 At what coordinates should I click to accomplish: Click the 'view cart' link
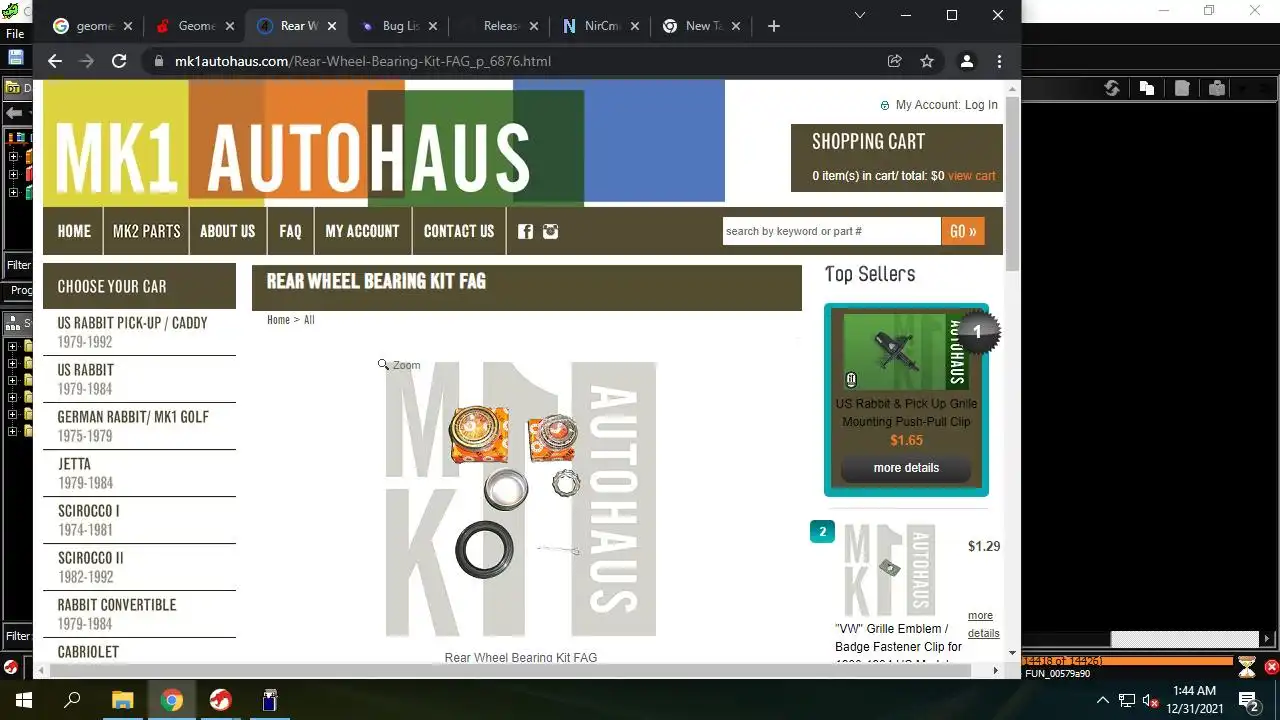[x=971, y=176]
